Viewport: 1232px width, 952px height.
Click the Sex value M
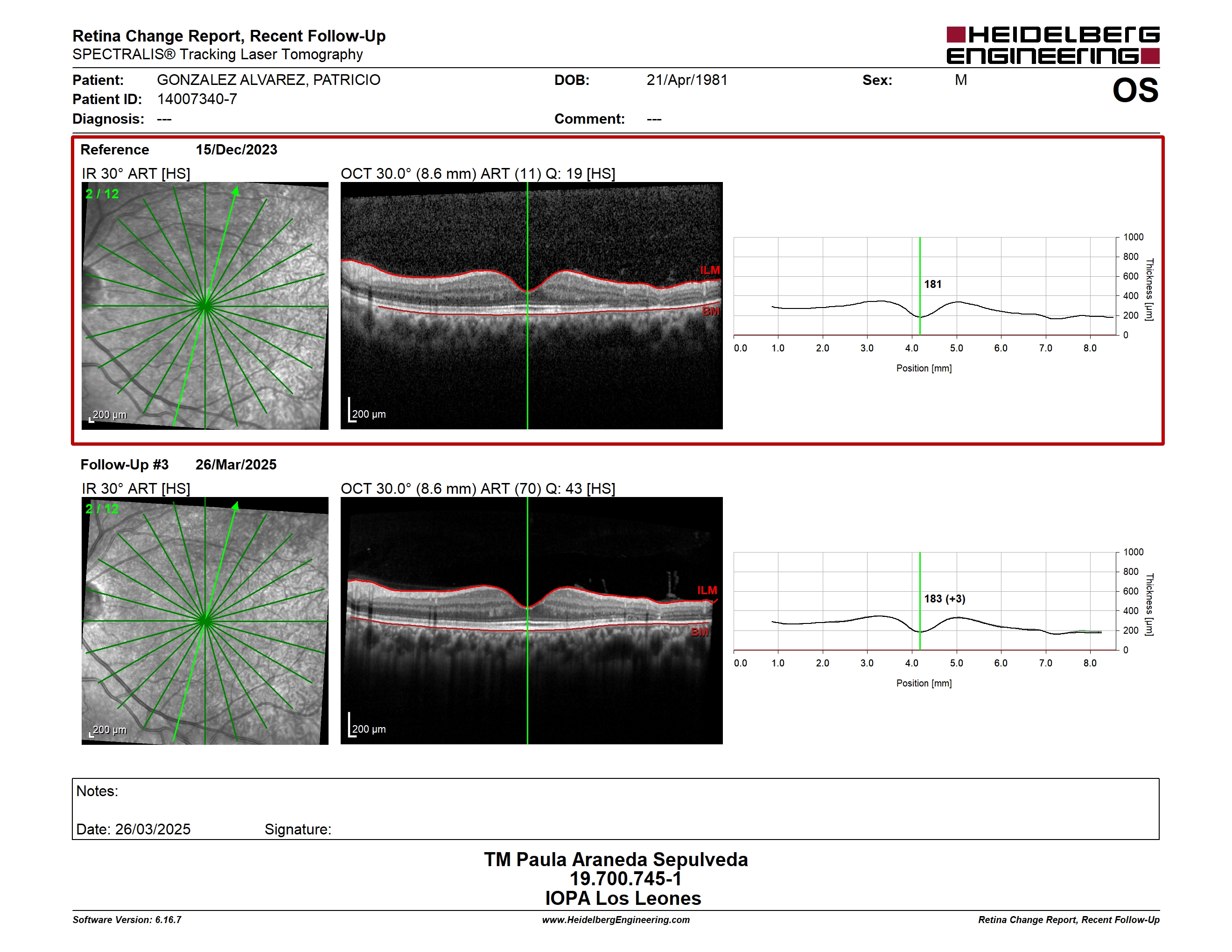tap(961, 80)
